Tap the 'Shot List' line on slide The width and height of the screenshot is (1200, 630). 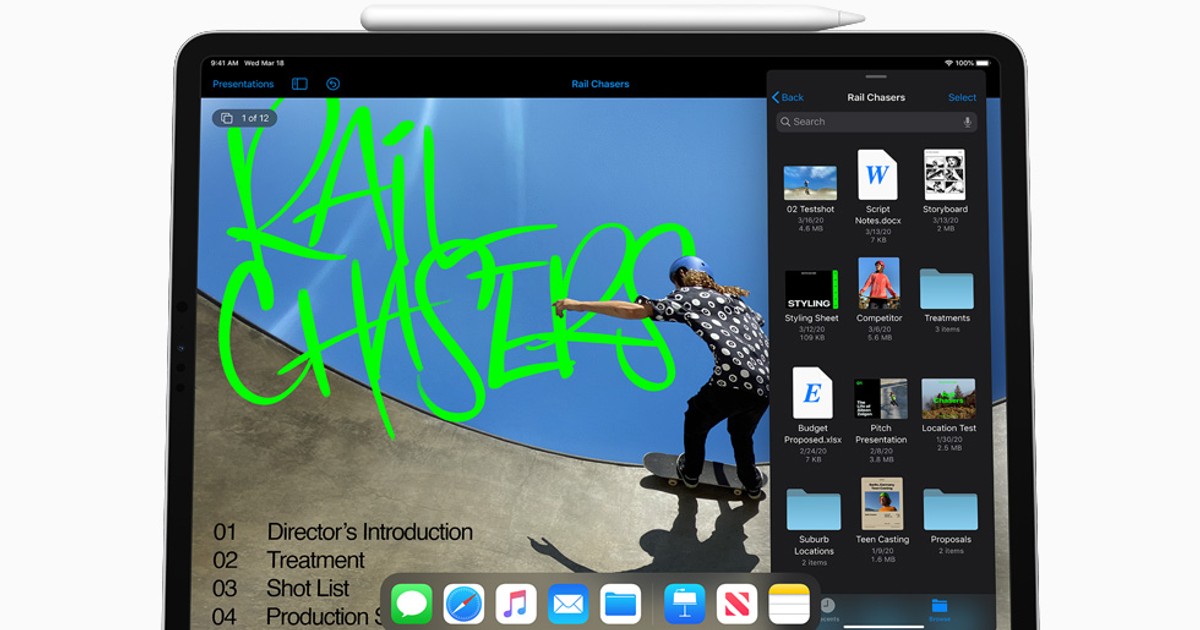[308, 588]
